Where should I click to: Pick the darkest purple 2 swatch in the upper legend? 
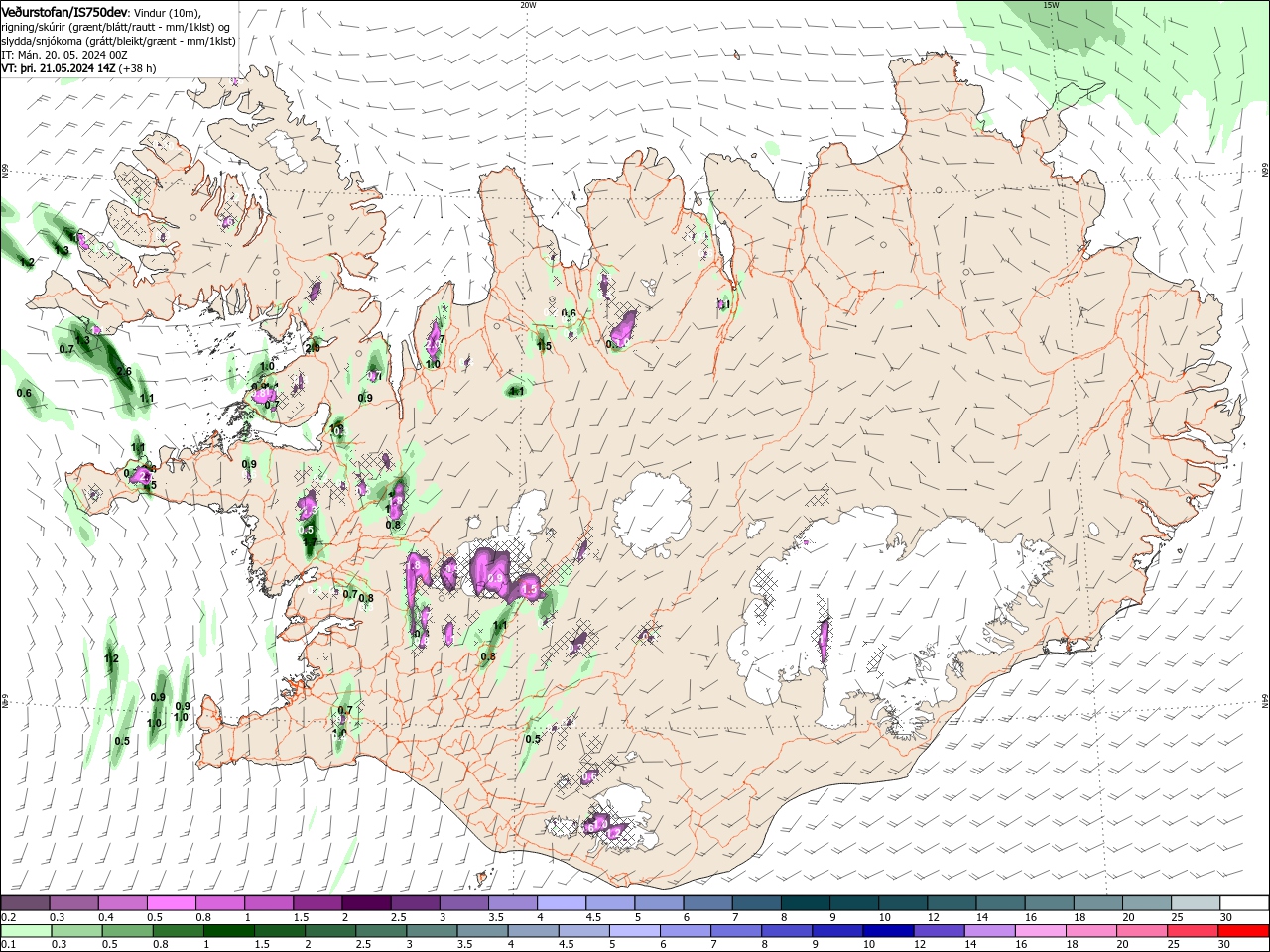(x=366, y=903)
